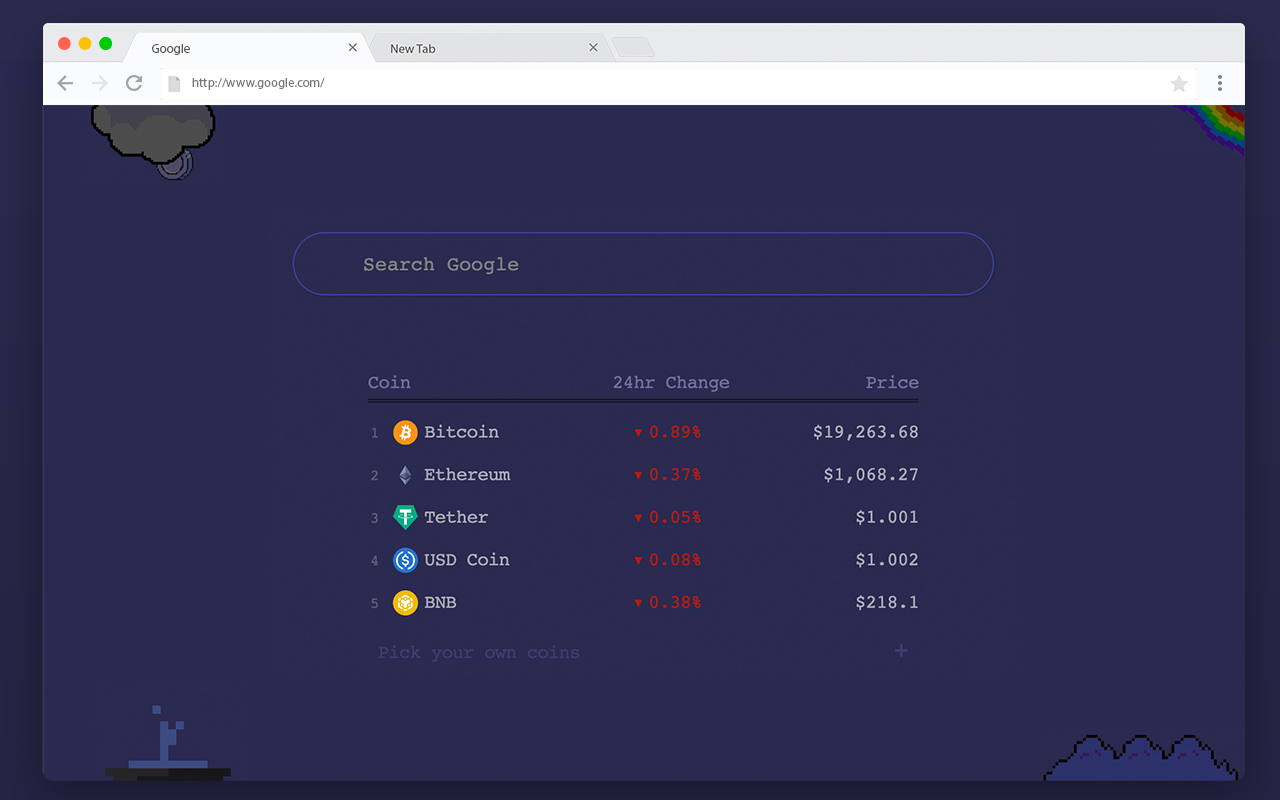Viewport: 1280px width, 800px height.
Task: Click the $218.1 BNB price
Action: [887, 603]
